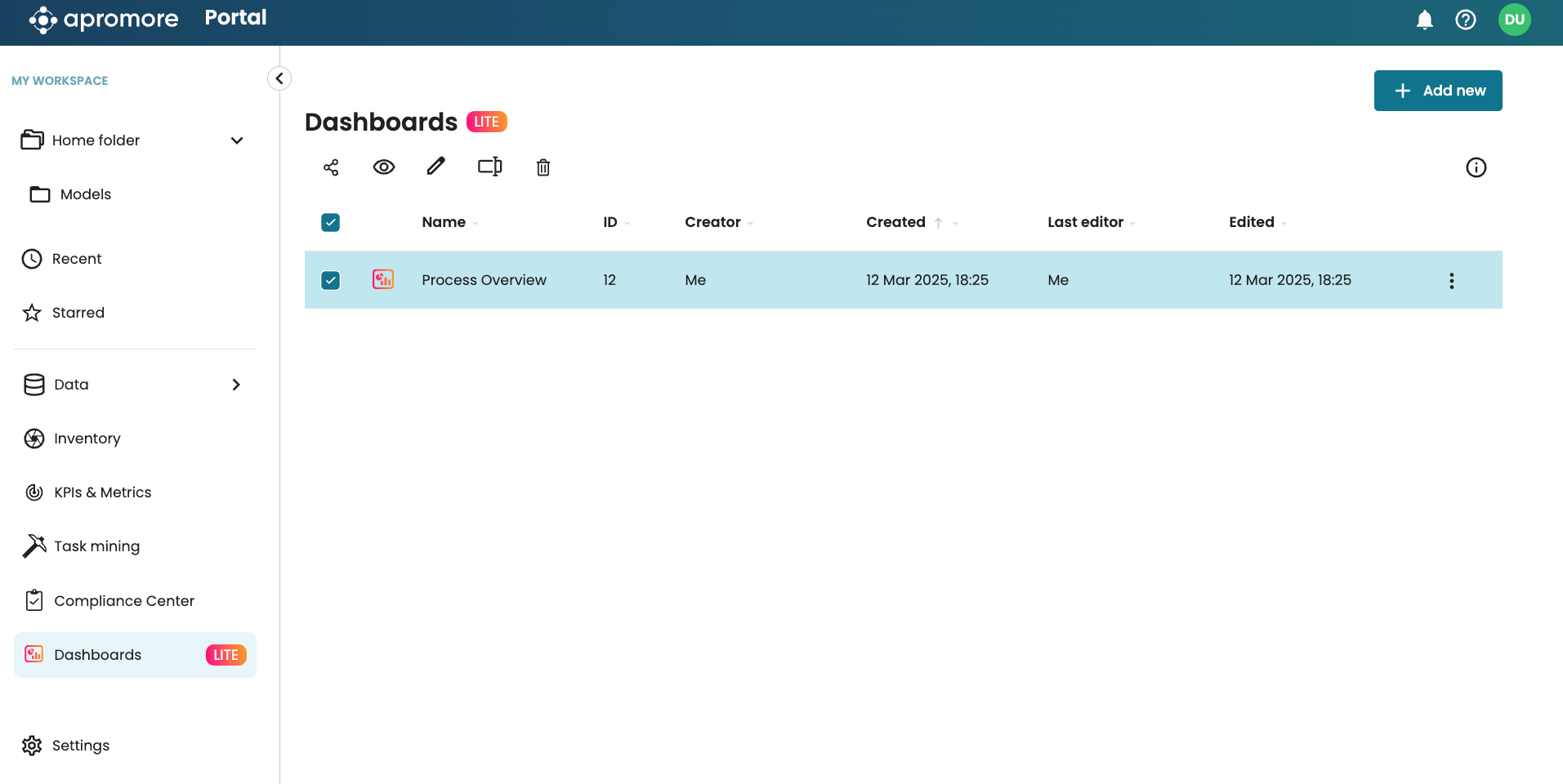The width and height of the screenshot is (1563, 784).
Task: Click the created date 12 Mar 2025, 18:25
Action: point(927,280)
